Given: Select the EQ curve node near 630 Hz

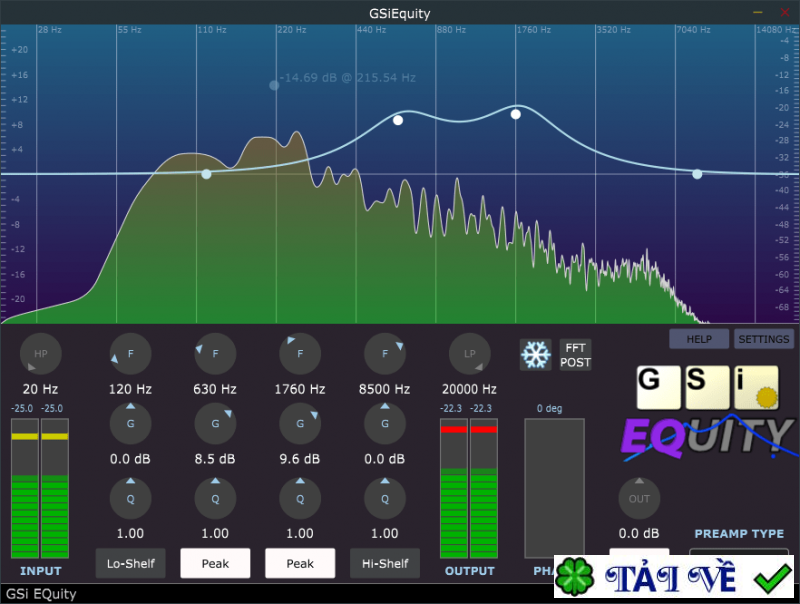Looking at the screenshot, I should point(398,120).
